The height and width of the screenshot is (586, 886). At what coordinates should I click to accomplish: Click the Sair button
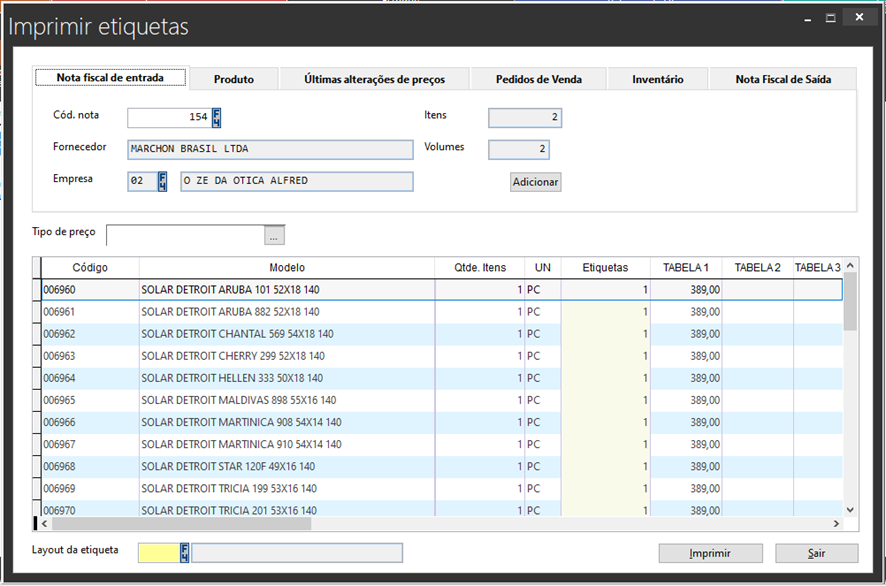pyautogui.click(x=816, y=553)
